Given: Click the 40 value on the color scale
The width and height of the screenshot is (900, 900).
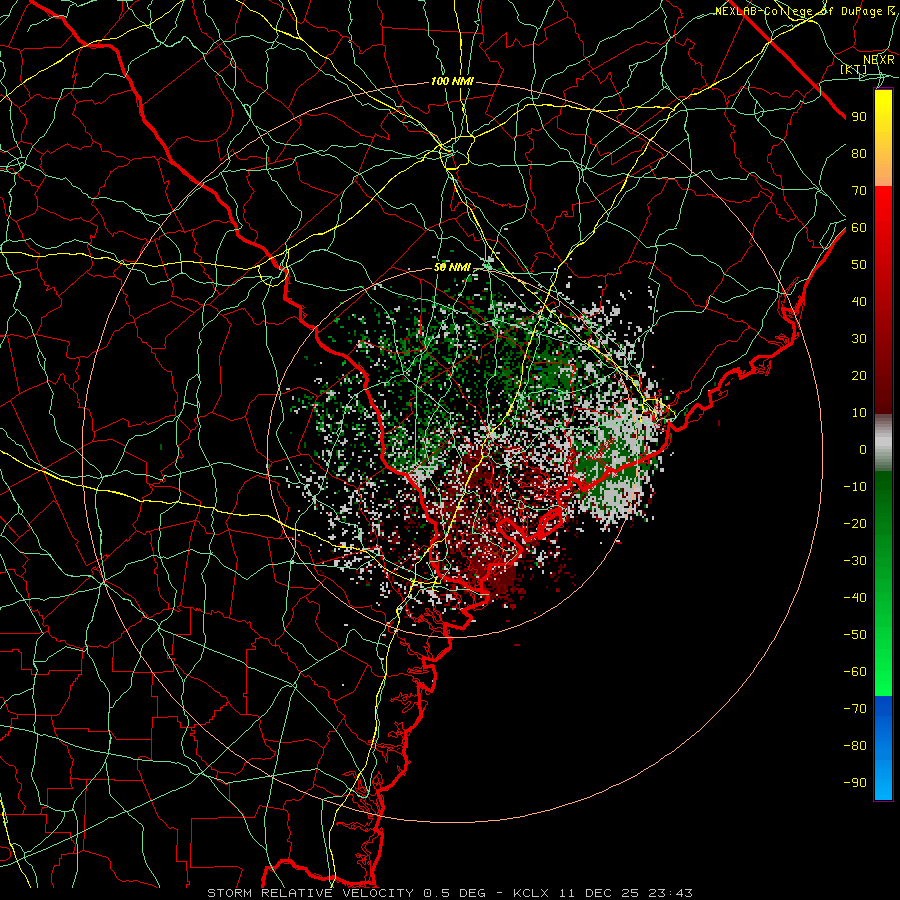Looking at the screenshot, I should pyautogui.click(x=859, y=301).
